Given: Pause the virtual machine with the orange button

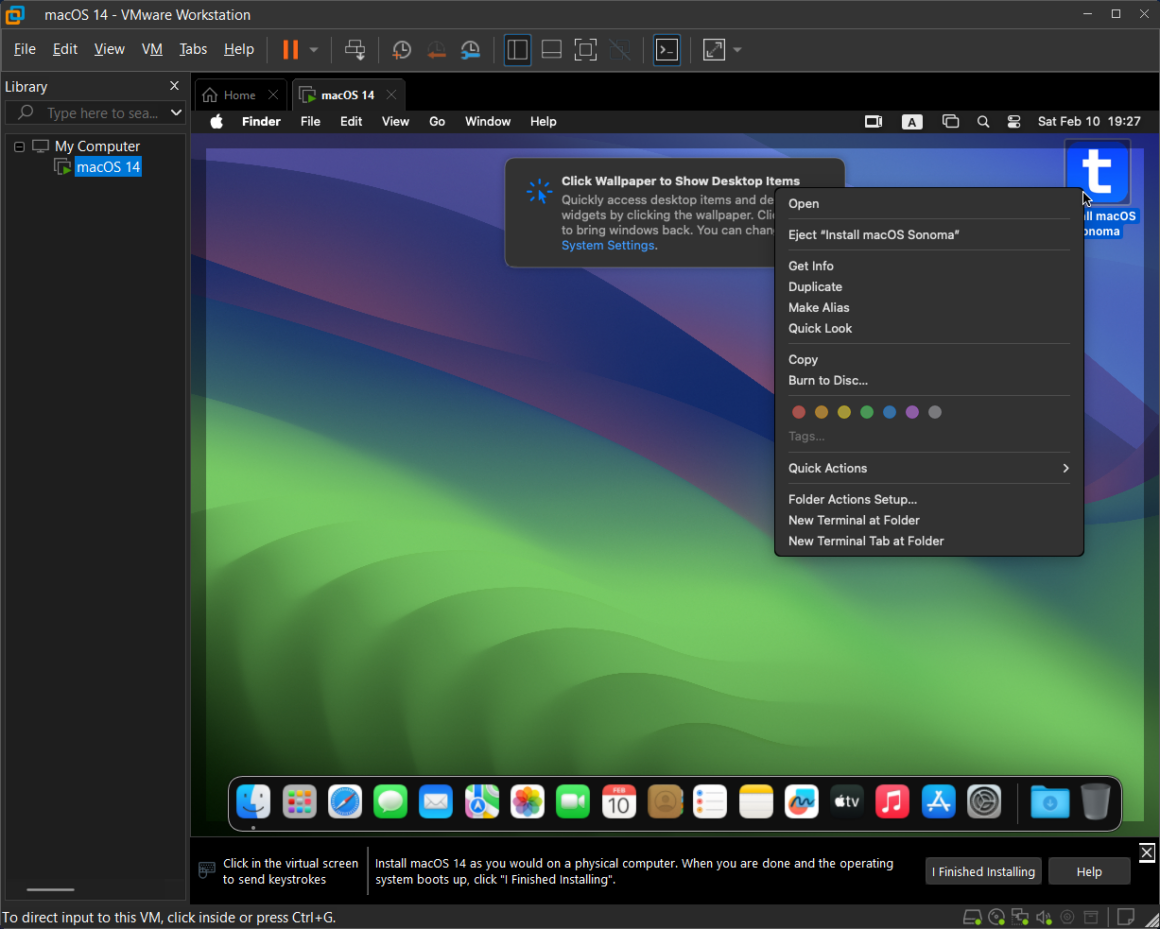Looking at the screenshot, I should (291, 50).
